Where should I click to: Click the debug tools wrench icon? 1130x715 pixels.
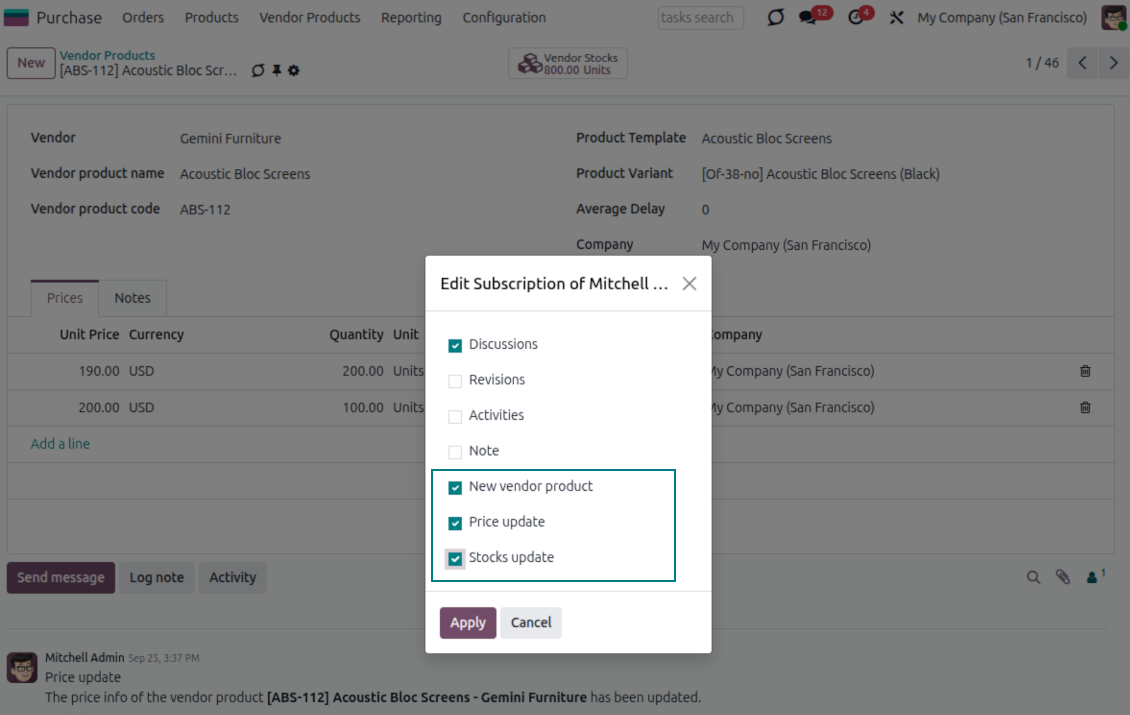[896, 18]
